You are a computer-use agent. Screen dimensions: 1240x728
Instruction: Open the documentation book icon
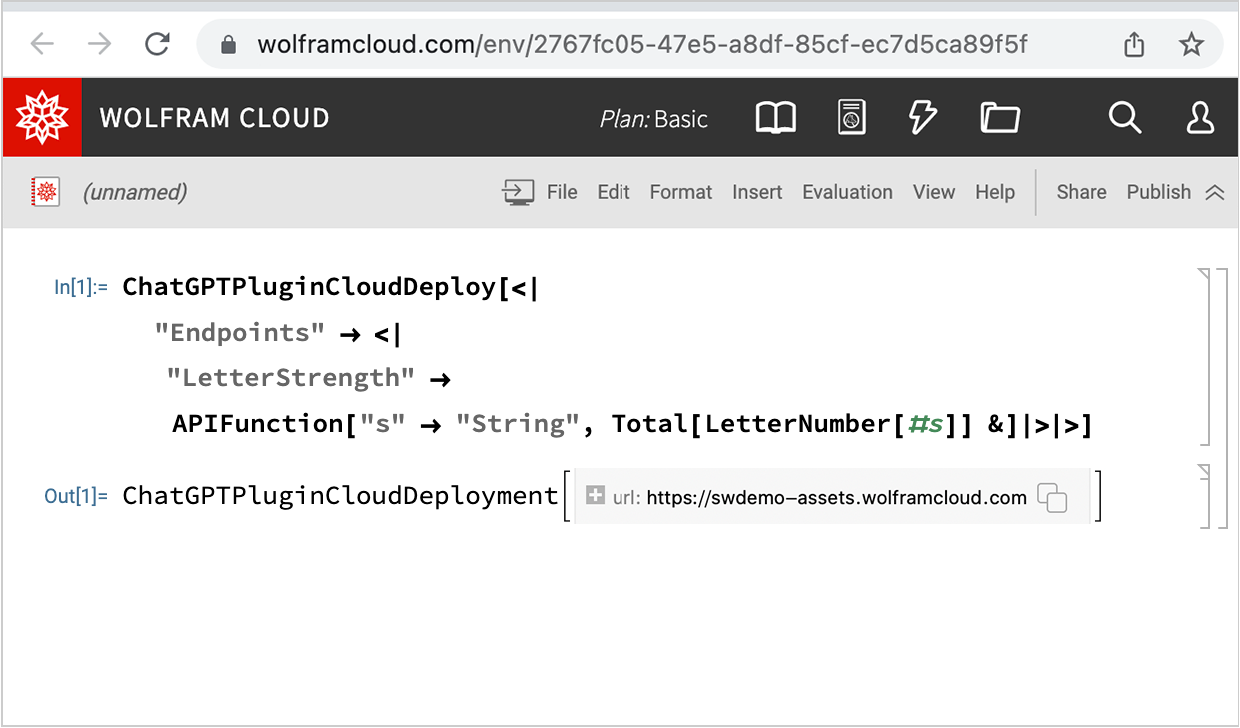coord(775,118)
